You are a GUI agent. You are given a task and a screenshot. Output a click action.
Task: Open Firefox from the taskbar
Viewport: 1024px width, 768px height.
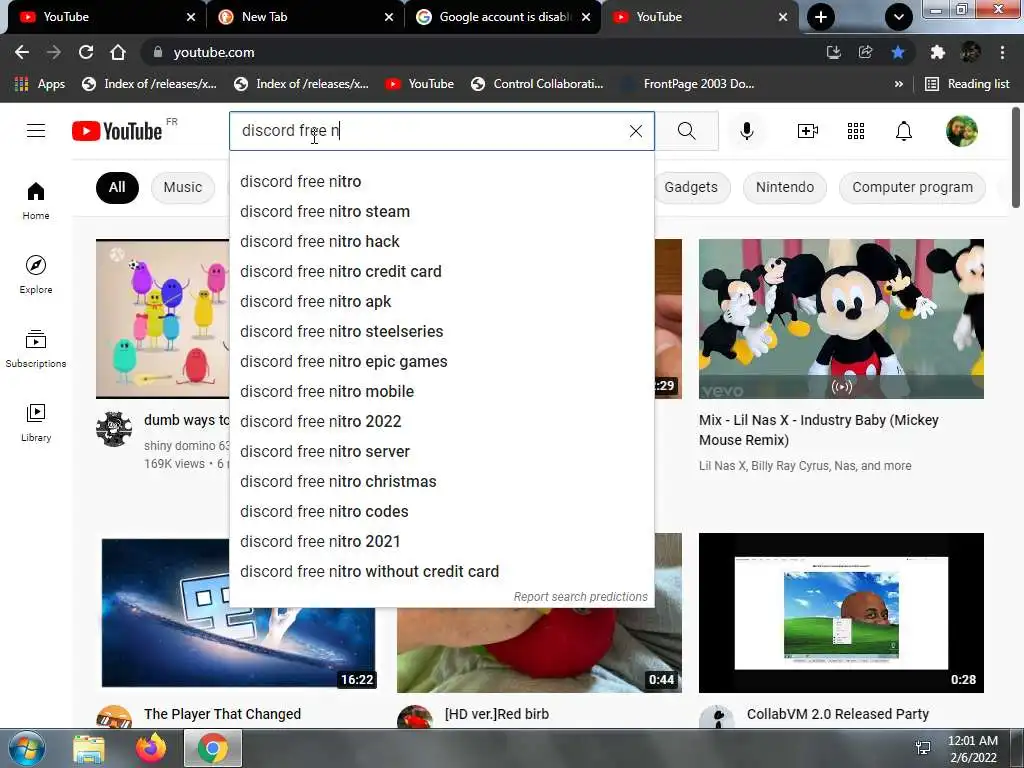click(x=151, y=748)
